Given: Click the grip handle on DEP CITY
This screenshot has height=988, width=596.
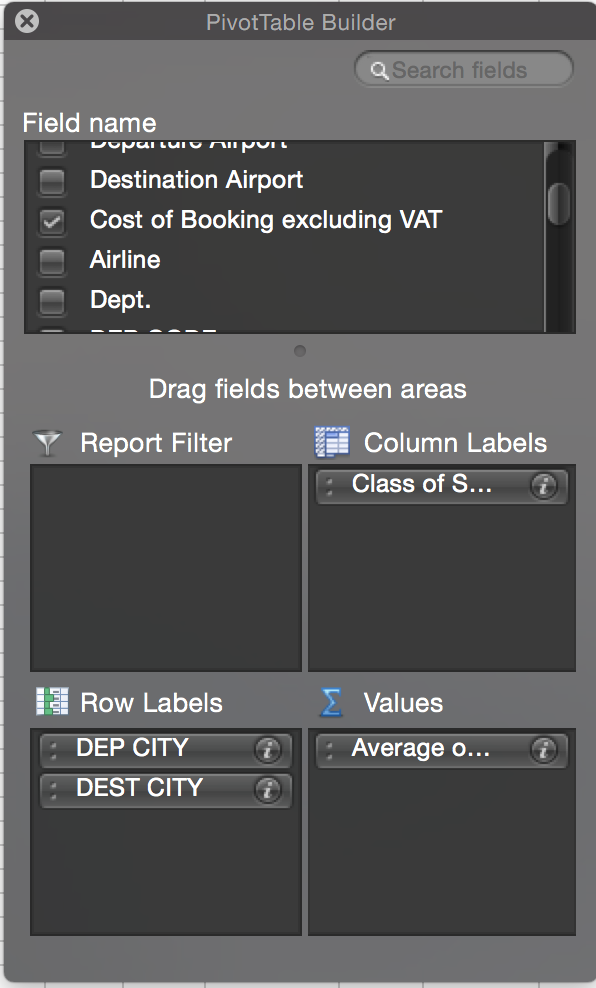Looking at the screenshot, I should 53,750.
